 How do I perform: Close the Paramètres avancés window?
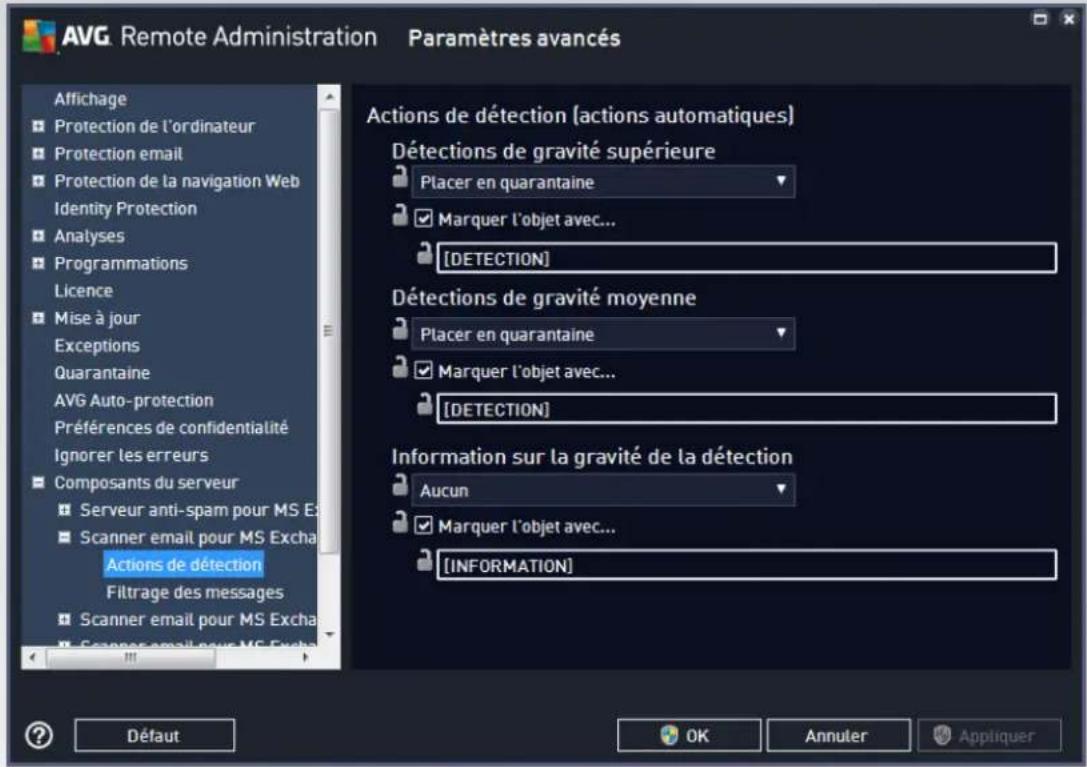point(1069,19)
